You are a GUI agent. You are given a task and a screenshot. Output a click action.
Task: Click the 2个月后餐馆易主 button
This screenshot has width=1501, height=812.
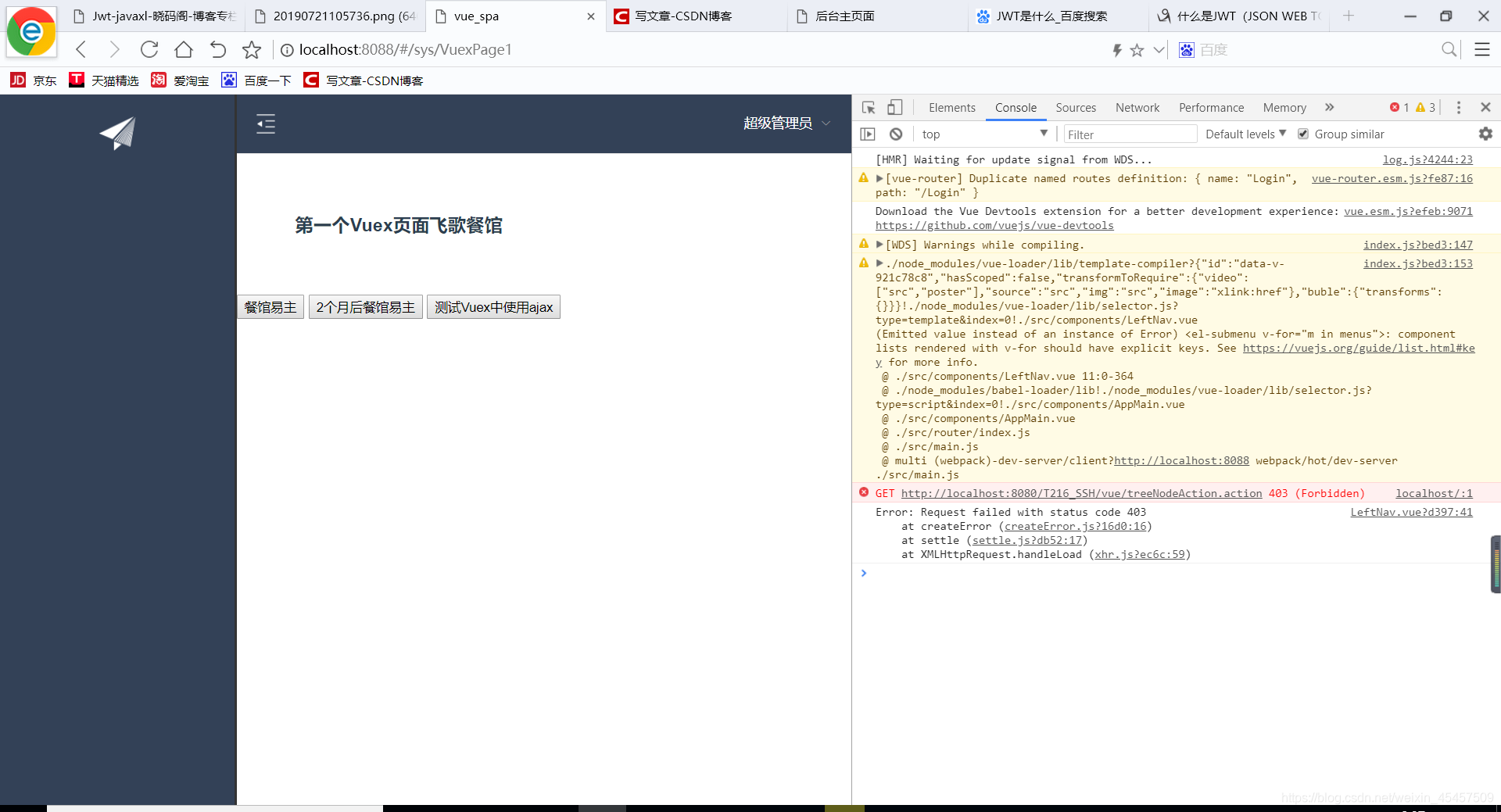pyautogui.click(x=366, y=307)
